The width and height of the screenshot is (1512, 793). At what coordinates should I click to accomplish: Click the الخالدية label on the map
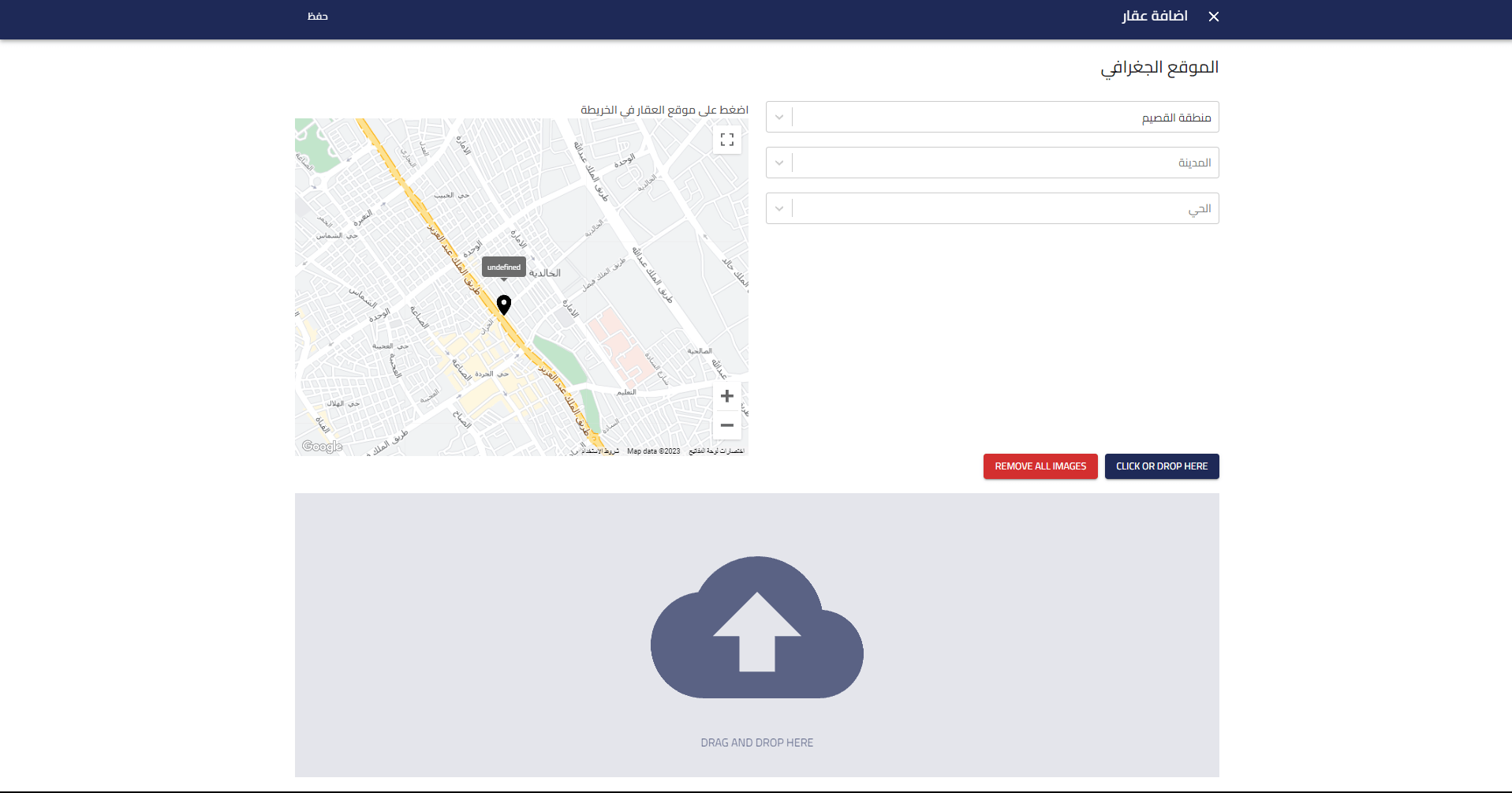(545, 273)
